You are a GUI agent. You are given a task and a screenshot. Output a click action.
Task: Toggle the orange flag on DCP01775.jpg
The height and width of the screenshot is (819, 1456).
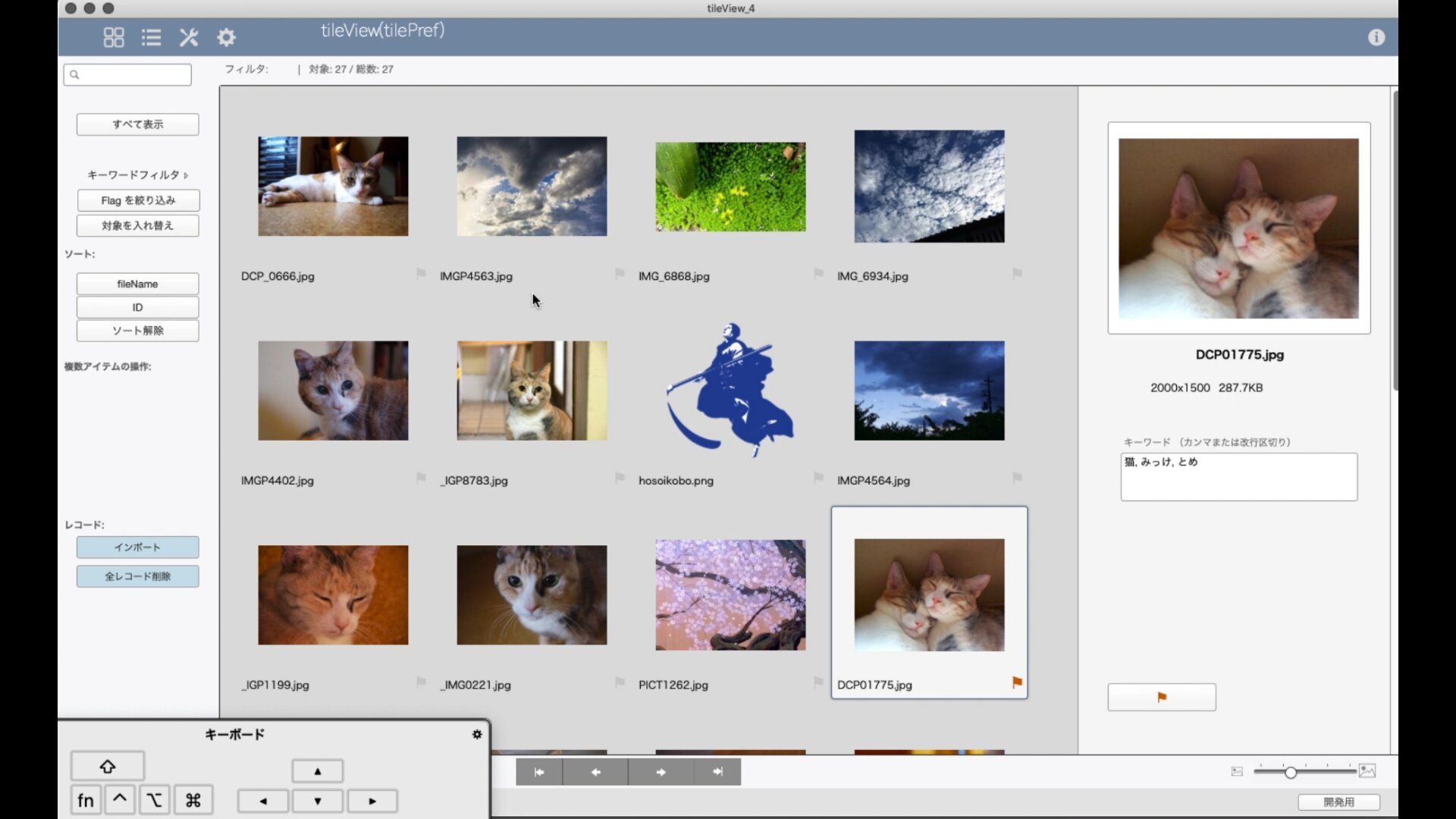[1017, 682]
